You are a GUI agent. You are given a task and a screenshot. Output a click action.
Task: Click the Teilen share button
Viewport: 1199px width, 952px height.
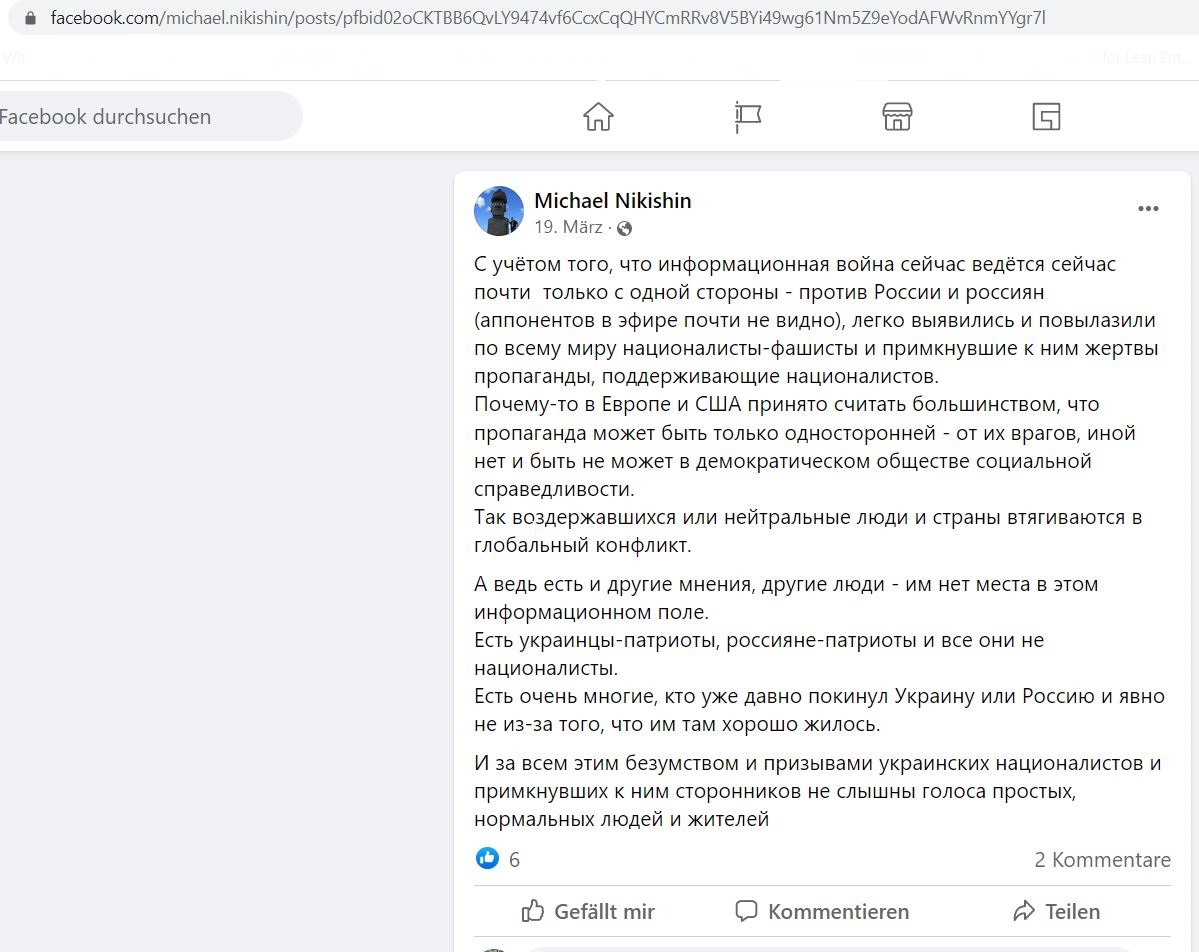coord(1056,911)
